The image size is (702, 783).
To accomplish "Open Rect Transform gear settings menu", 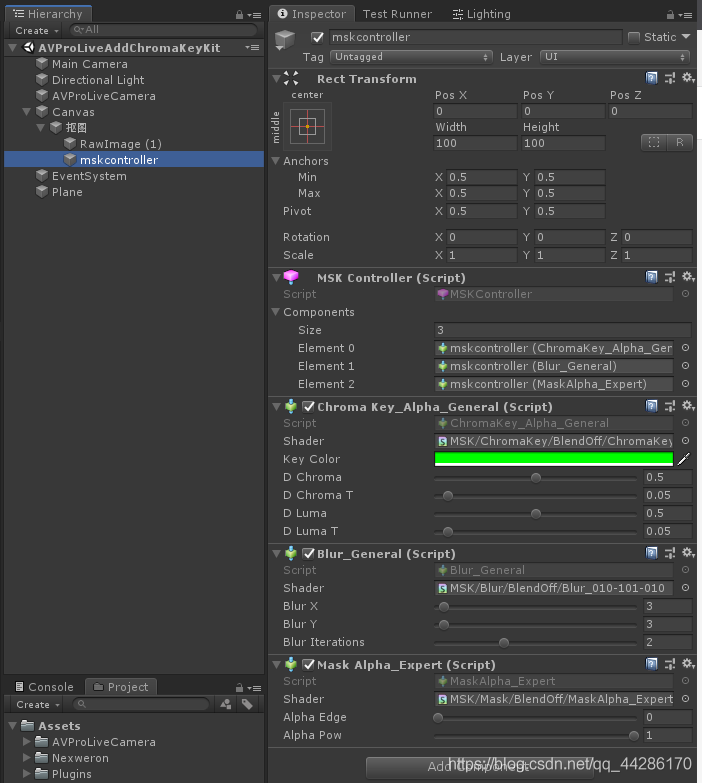I will pyautogui.click(x=688, y=77).
